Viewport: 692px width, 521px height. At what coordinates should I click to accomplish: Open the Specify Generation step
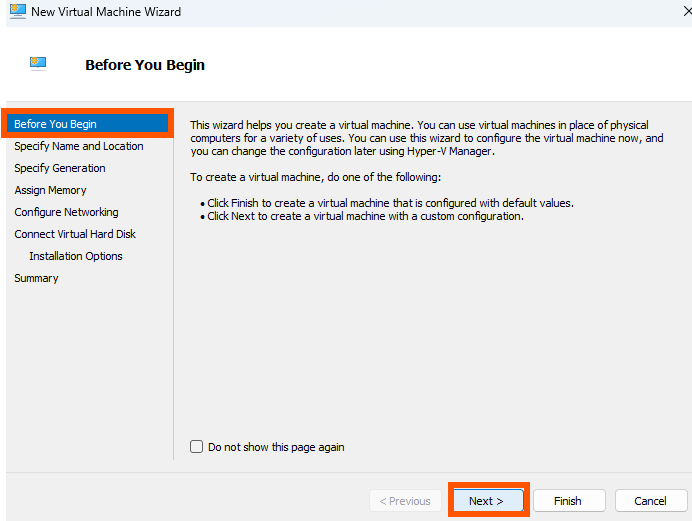[x=60, y=168]
